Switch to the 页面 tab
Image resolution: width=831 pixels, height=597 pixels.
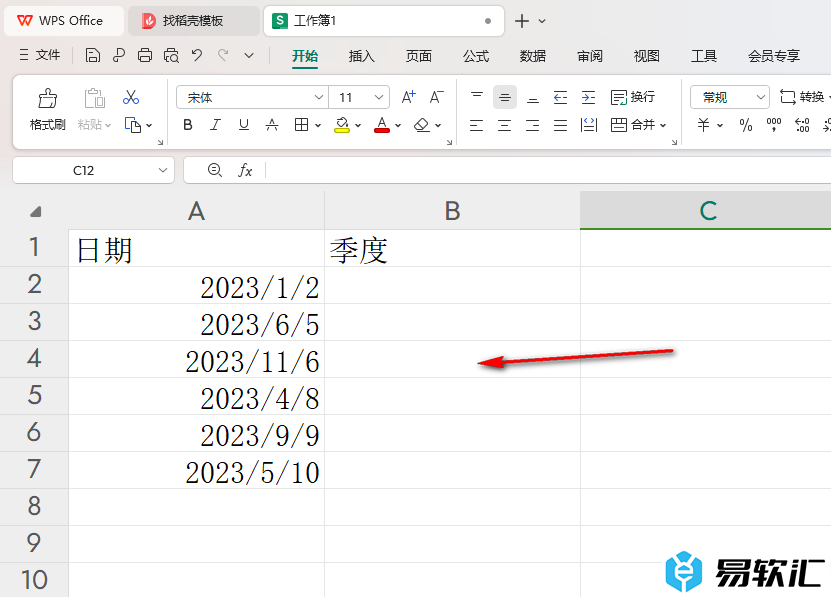pyautogui.click(x=419, y=56)
